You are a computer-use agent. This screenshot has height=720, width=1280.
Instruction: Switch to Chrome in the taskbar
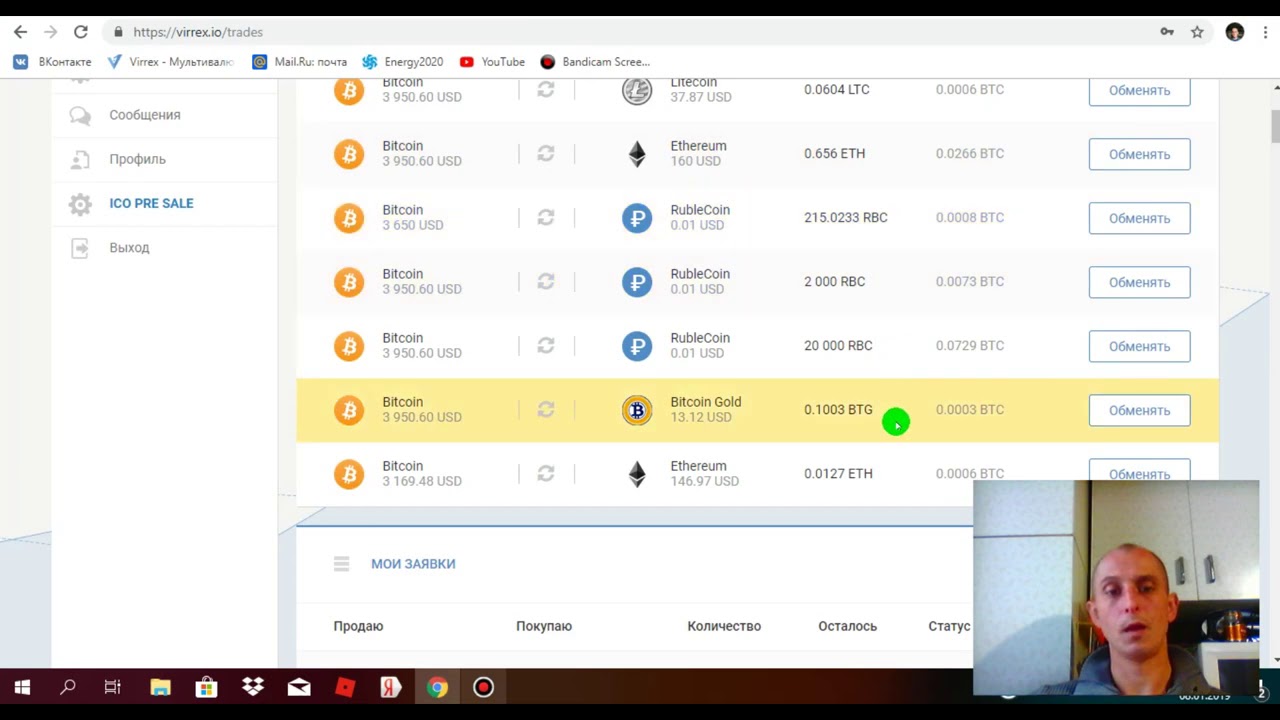pyautogui.click(x=437, y=687)
